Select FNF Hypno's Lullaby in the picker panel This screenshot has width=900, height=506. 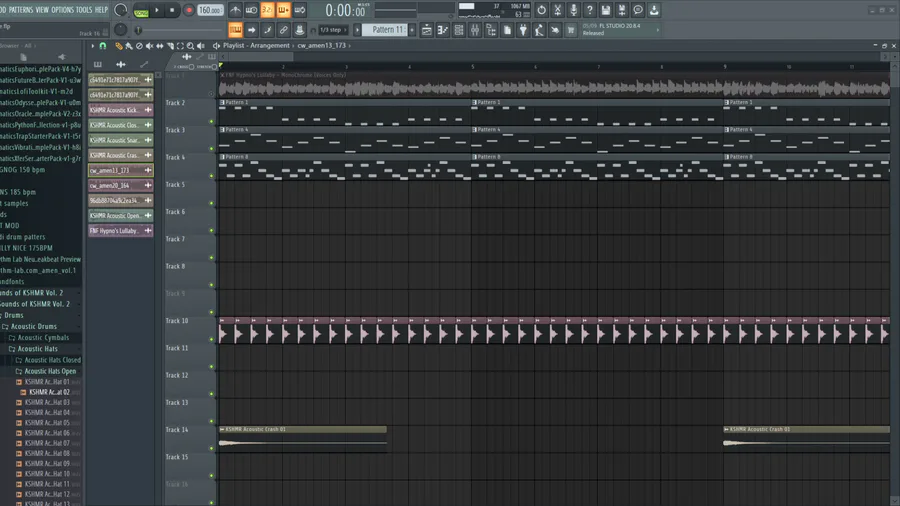click(121, 231)
